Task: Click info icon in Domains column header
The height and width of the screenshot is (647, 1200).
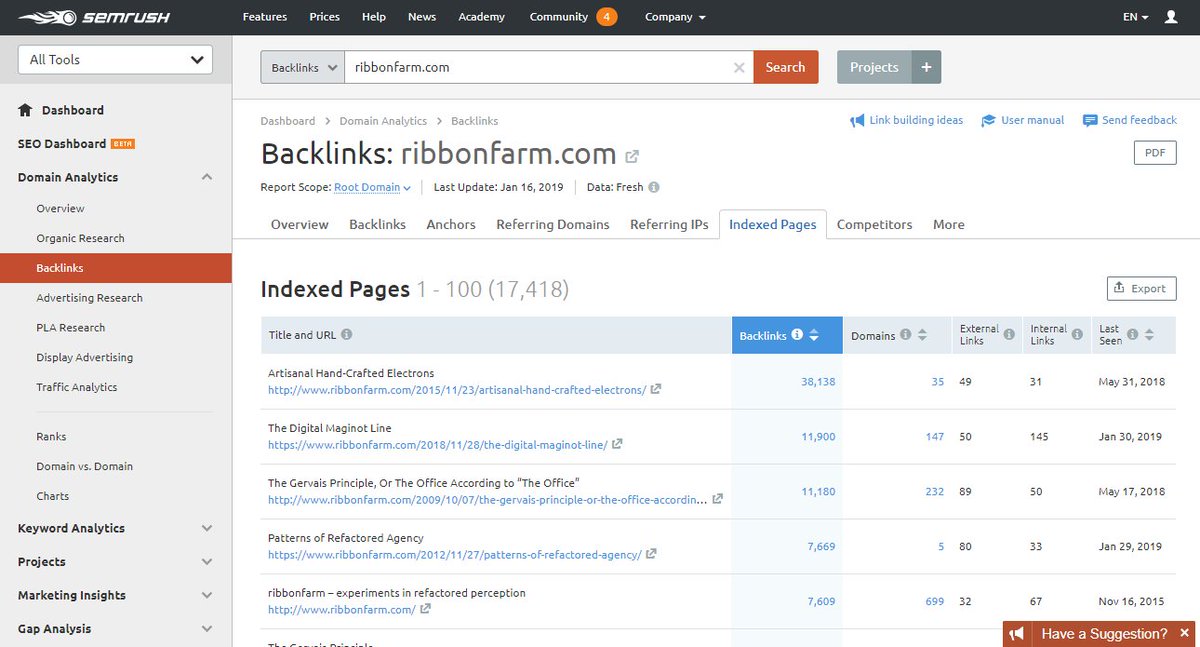Action: click(905, 335)
